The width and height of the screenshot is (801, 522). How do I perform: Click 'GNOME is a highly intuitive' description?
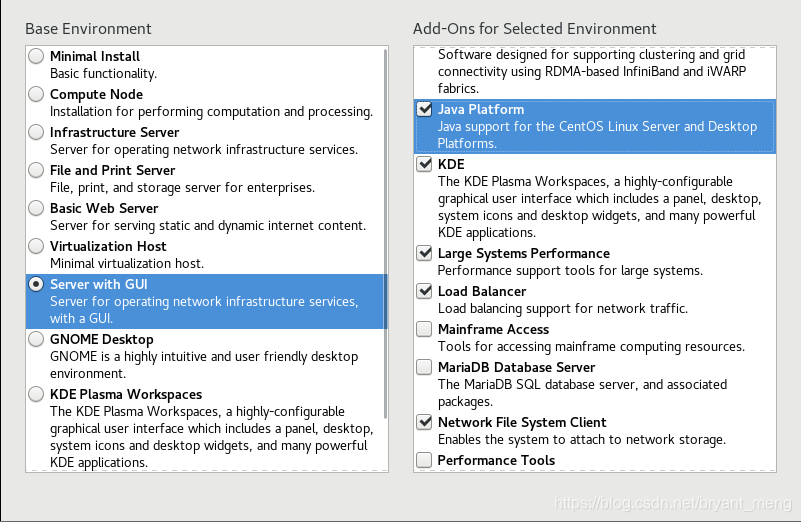click(x=204, y=365)
